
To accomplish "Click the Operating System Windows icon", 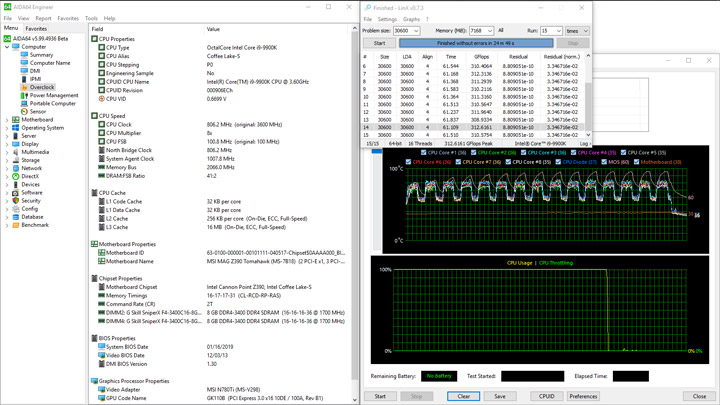I will (x=16, y=128).
